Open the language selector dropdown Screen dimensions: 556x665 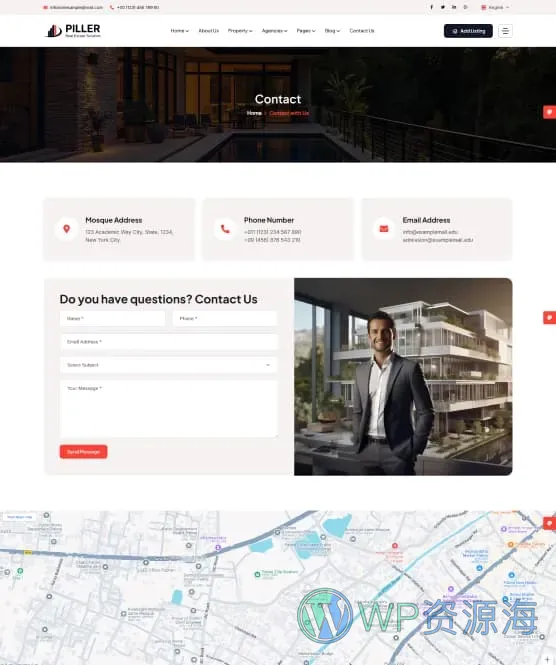(495, 7)
